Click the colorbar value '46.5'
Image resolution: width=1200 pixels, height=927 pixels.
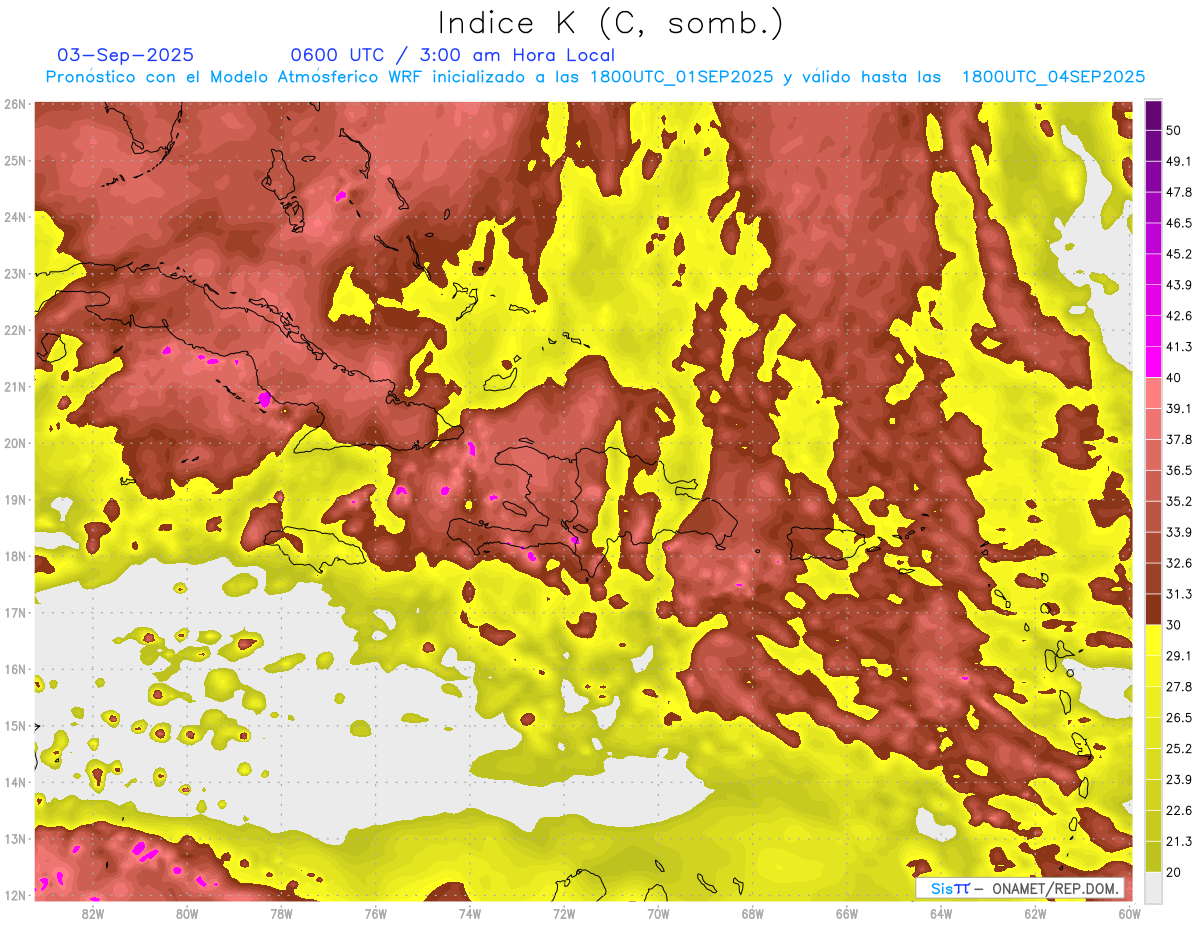click(x=1178, y=223)
